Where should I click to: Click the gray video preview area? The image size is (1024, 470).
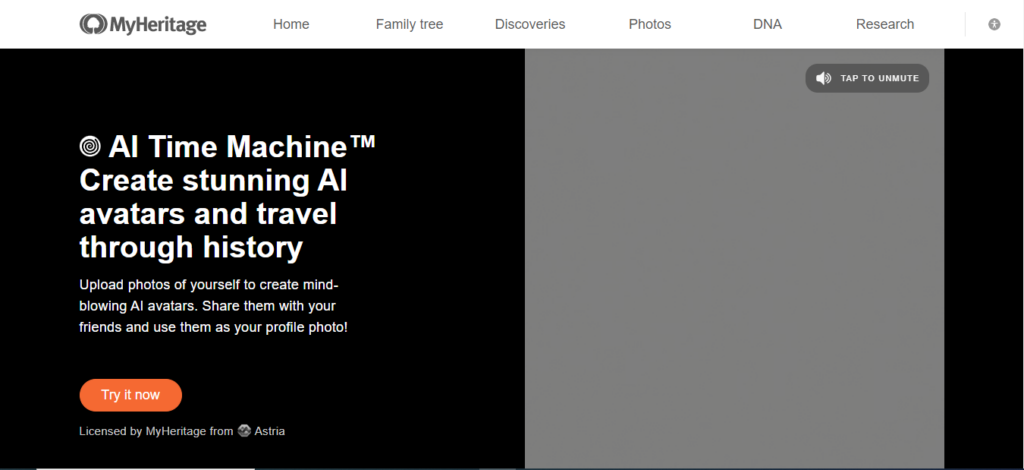(x=734, y=280)
